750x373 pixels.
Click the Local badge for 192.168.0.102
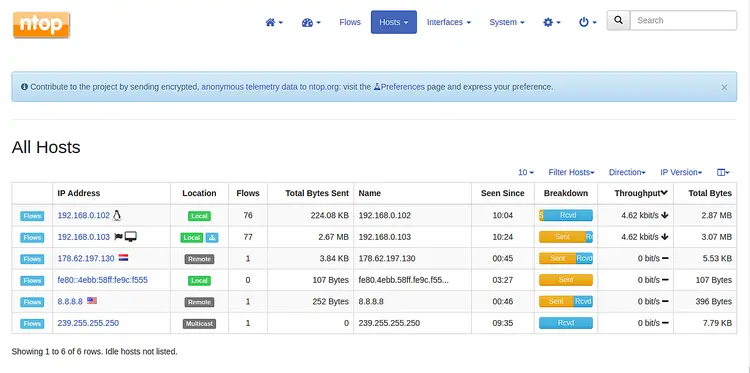199,216
